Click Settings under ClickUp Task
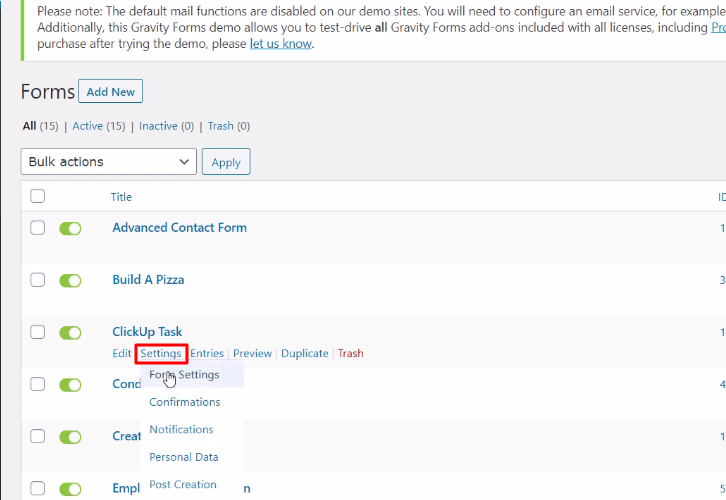 [x=161, y=353]
